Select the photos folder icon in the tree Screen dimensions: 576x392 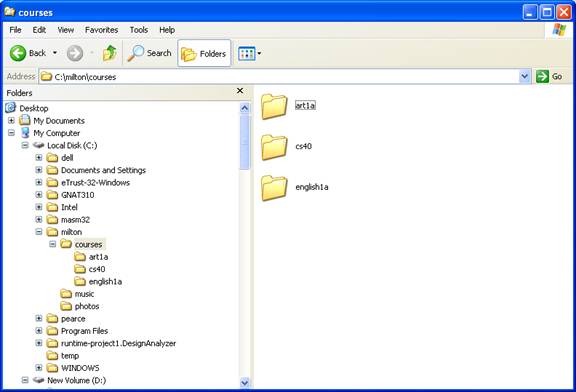[66, 306]
